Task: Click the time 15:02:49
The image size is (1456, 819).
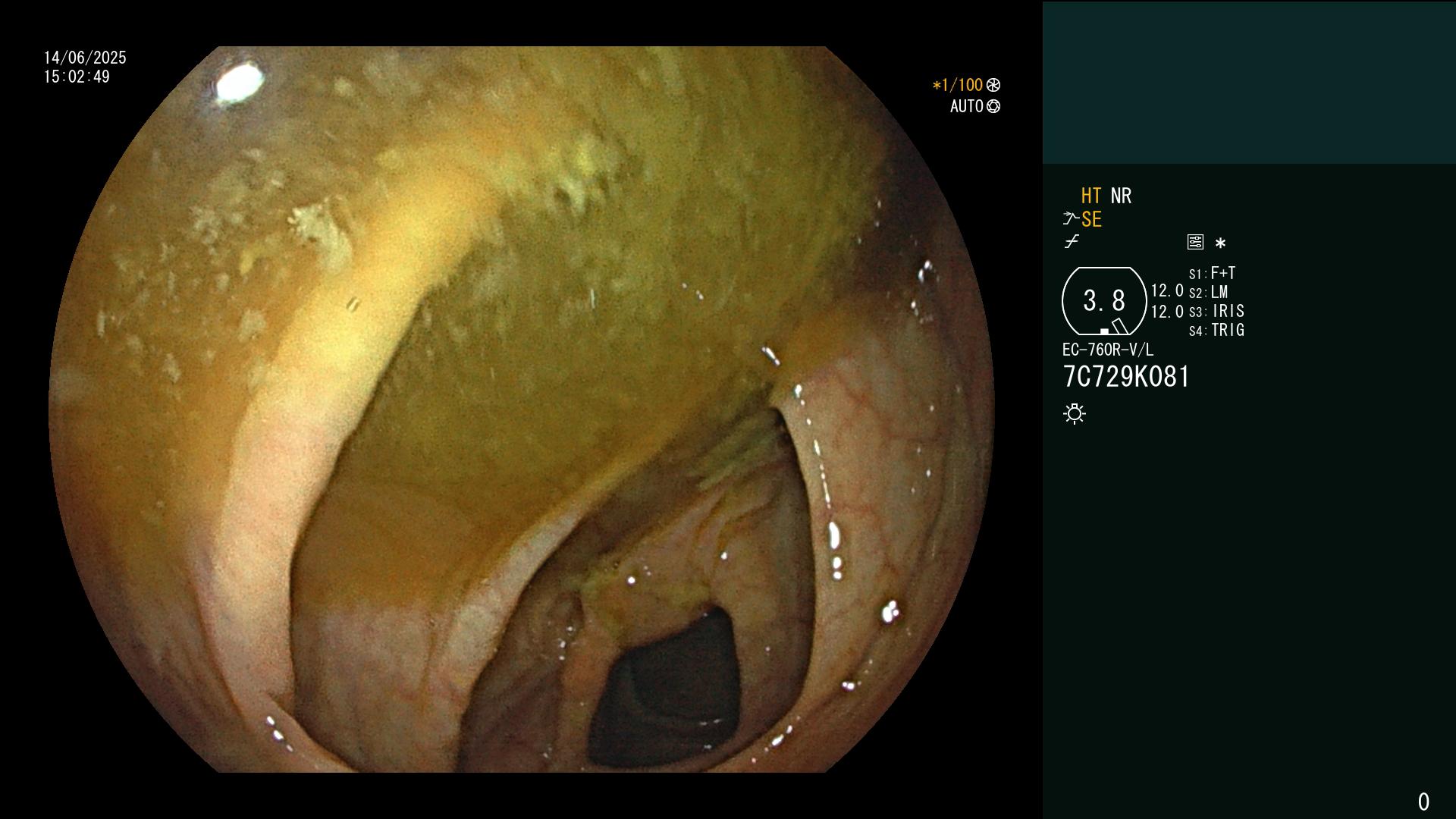Action: coord(77,77)
